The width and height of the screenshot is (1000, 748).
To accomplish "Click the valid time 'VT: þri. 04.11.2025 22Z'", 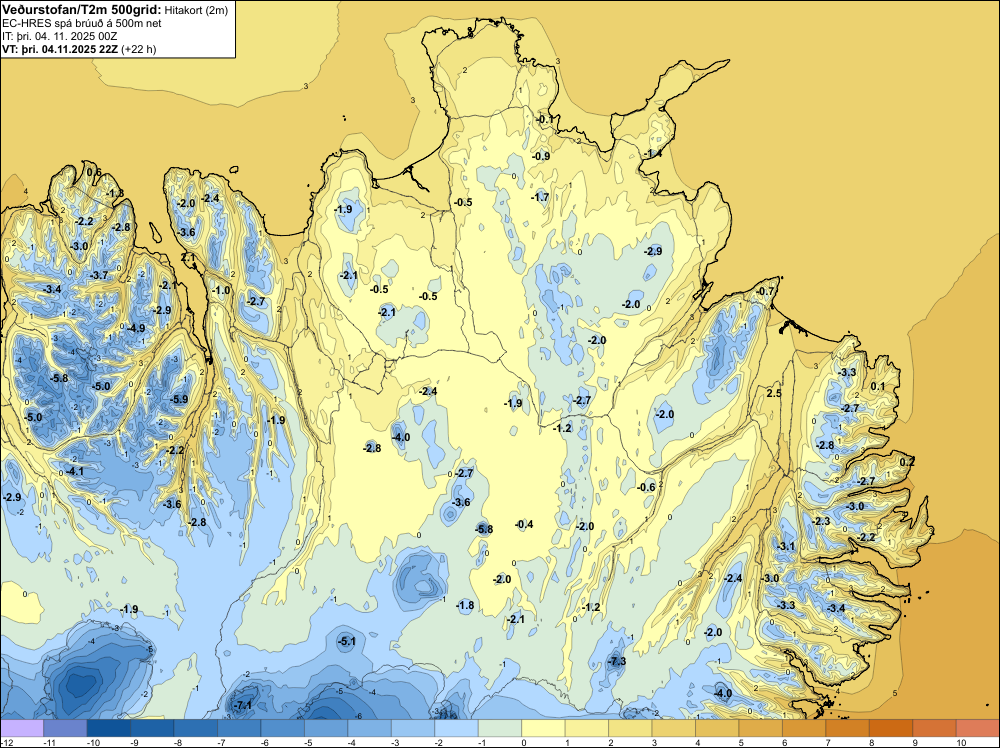I will click(60, 49).
